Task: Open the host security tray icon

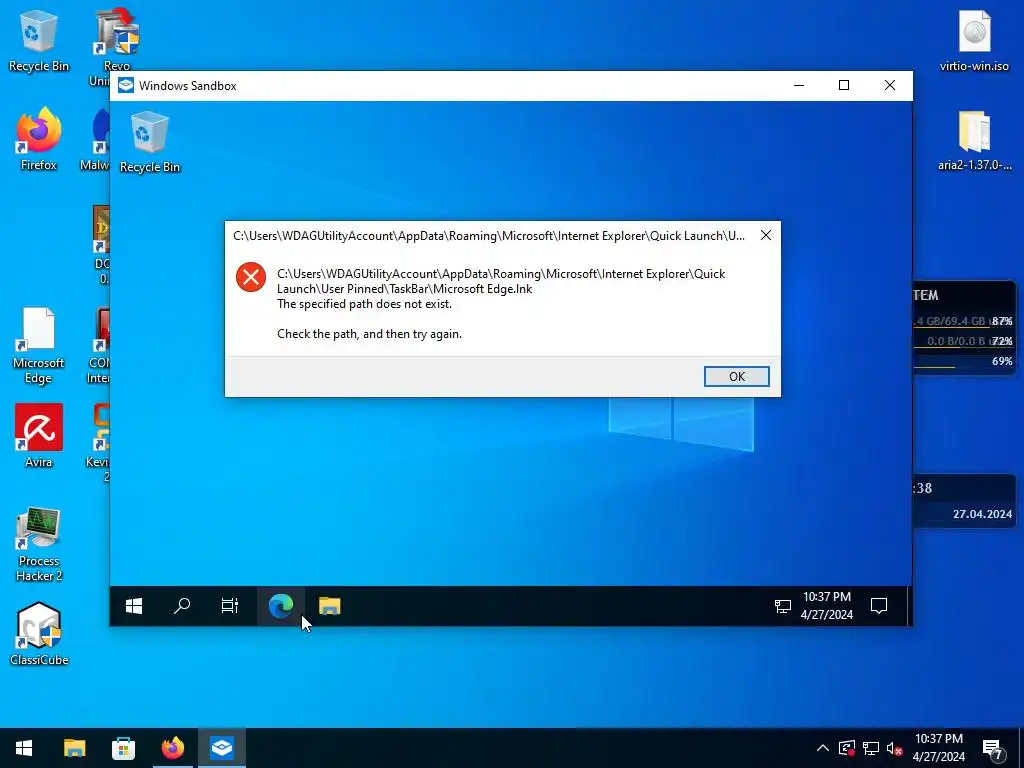Action: 846,748
